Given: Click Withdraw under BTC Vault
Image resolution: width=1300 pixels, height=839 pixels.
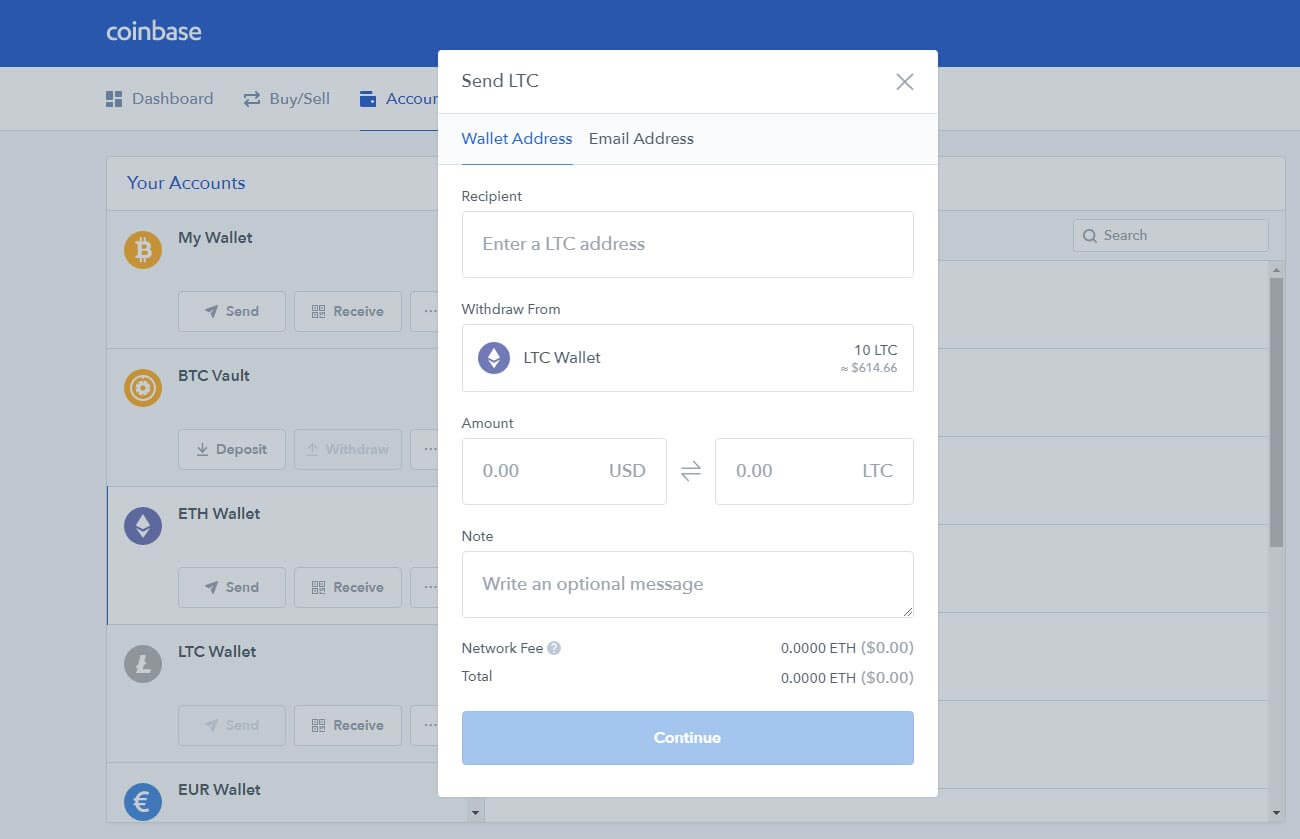Looking at the screenshot, I should coord(348,450).
